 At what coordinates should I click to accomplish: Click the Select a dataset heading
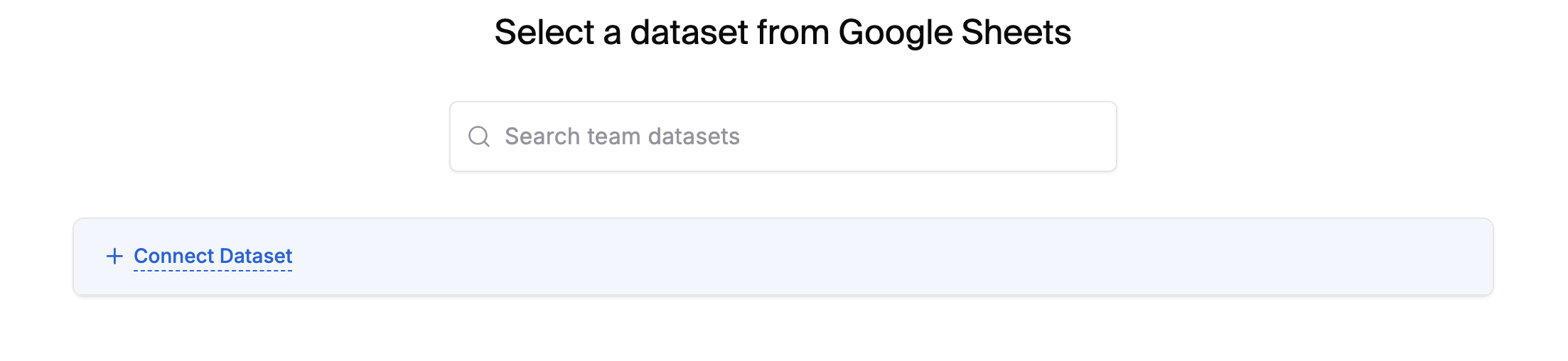click(x=782, y=33)
